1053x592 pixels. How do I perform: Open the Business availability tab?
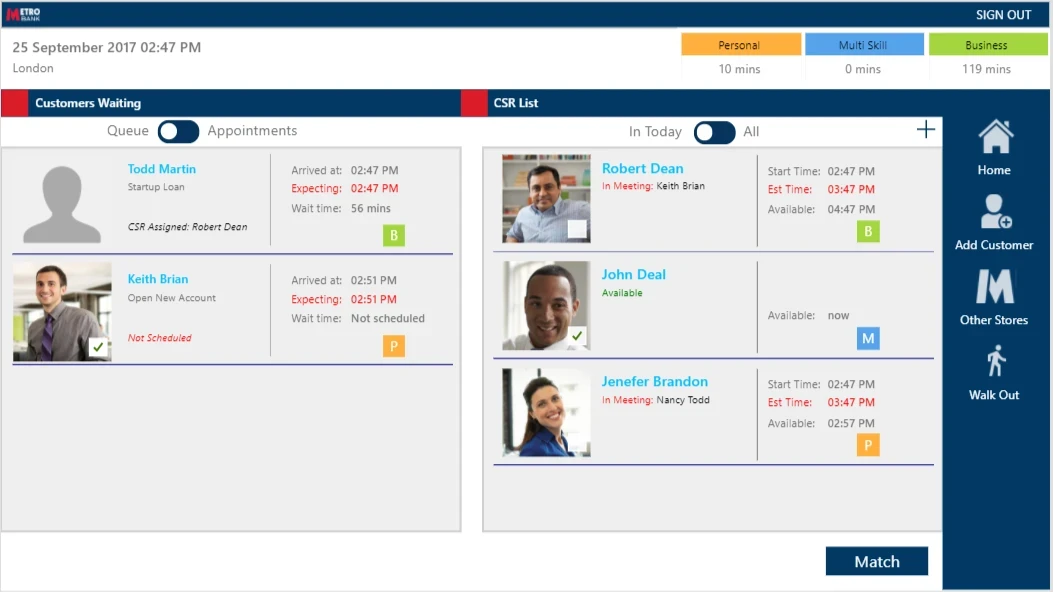click(x=988, y=44)
